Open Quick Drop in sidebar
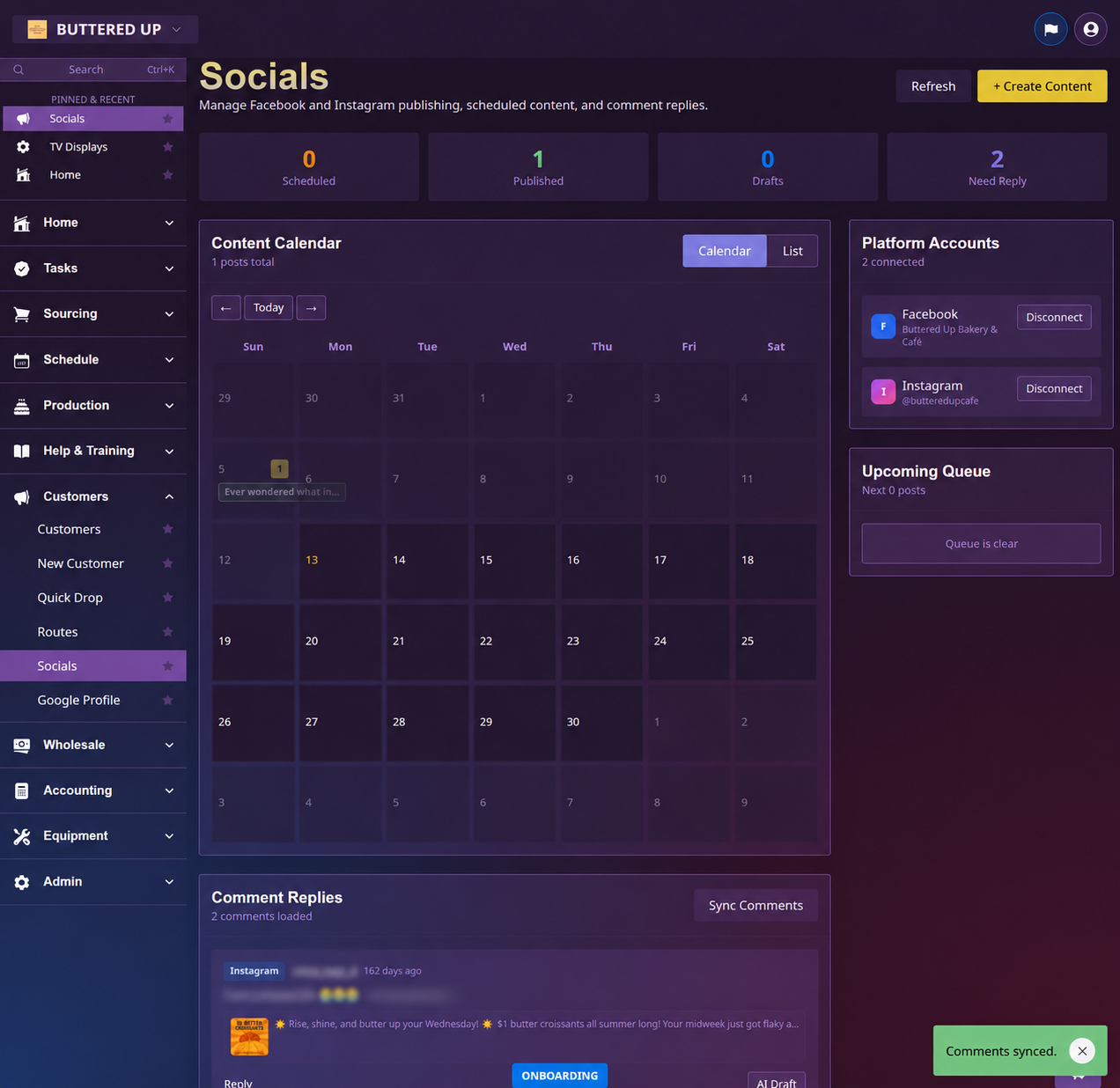Screen dimensions: 1120x1088 tap(70, 598)
